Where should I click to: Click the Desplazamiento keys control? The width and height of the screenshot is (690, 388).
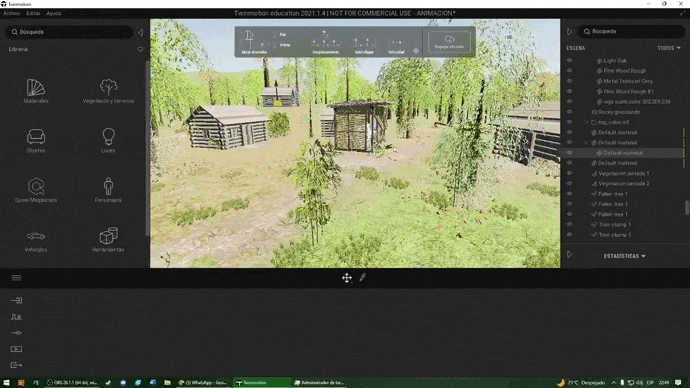326,43
